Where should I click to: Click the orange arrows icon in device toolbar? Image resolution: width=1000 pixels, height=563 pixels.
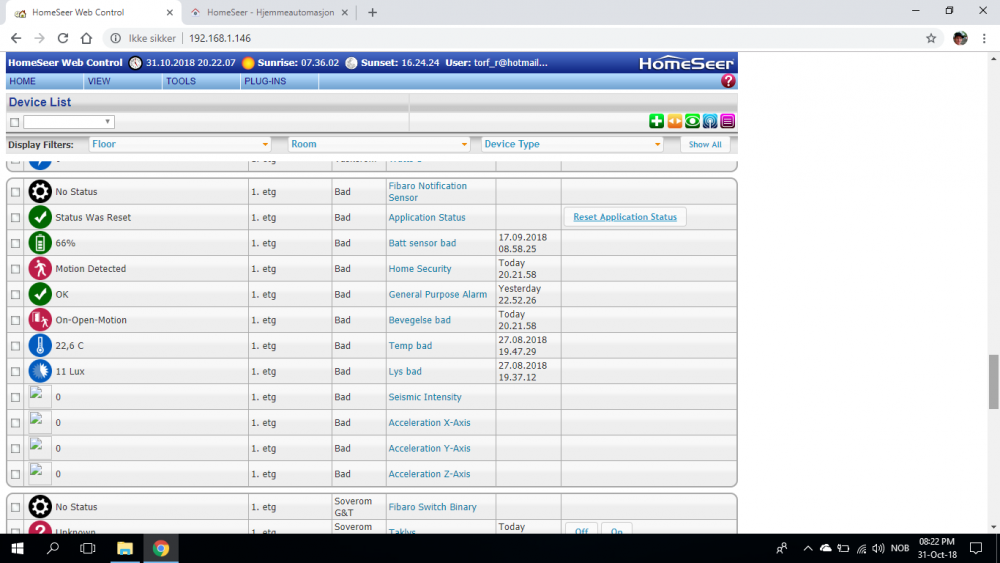674,122
